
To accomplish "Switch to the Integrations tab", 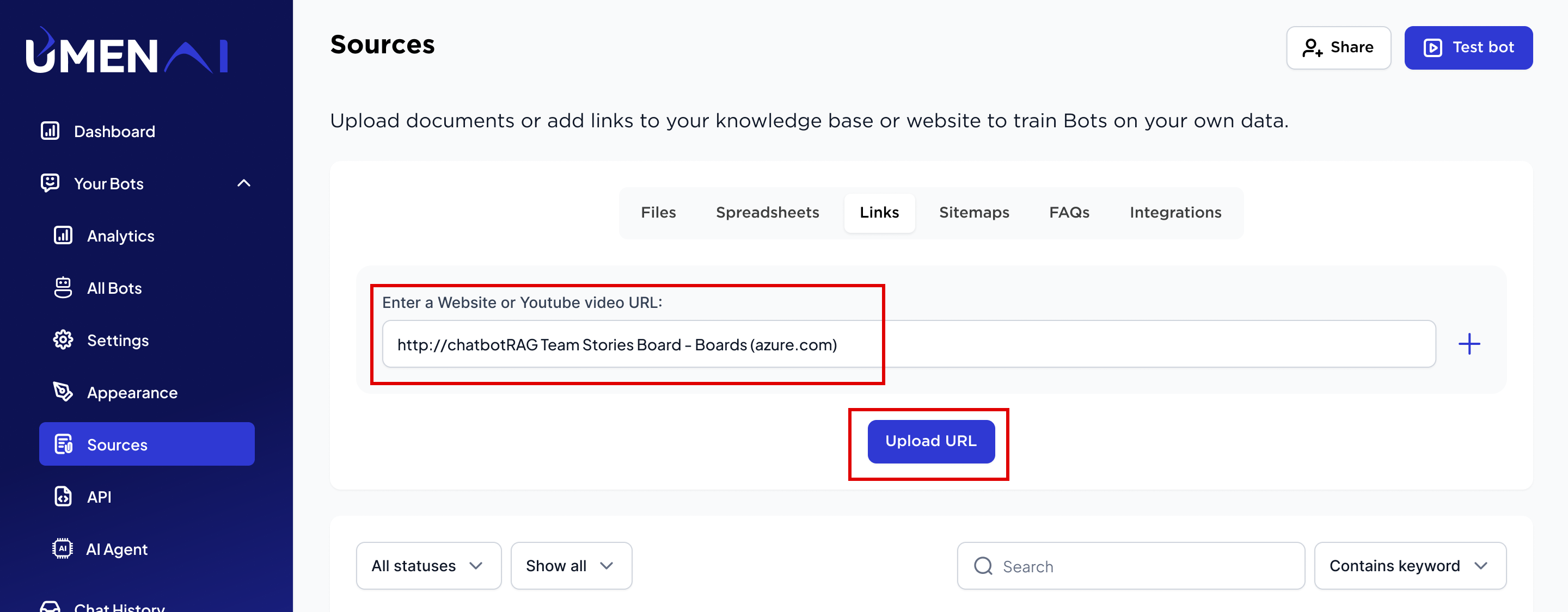I will [x=1175, y=212].
